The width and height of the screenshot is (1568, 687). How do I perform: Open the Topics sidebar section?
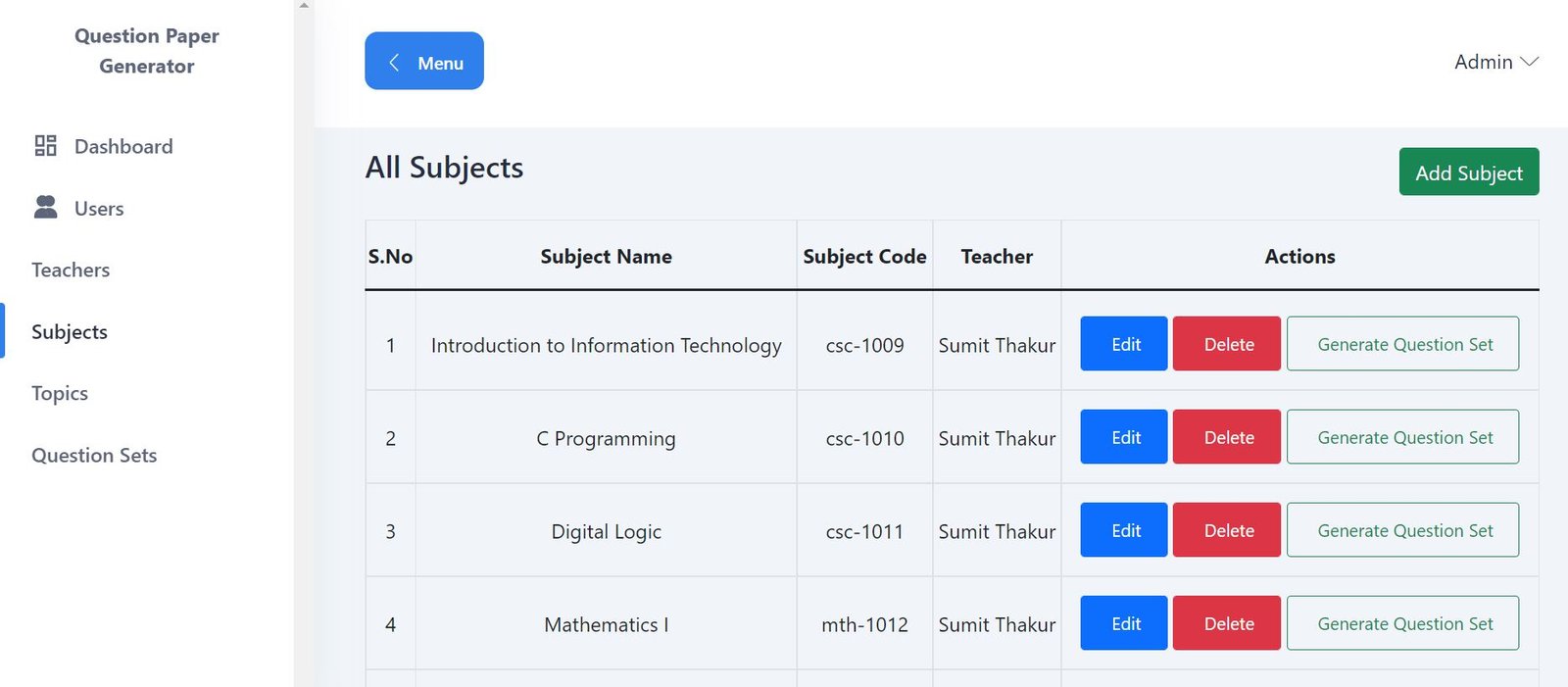tap(60, 393)
